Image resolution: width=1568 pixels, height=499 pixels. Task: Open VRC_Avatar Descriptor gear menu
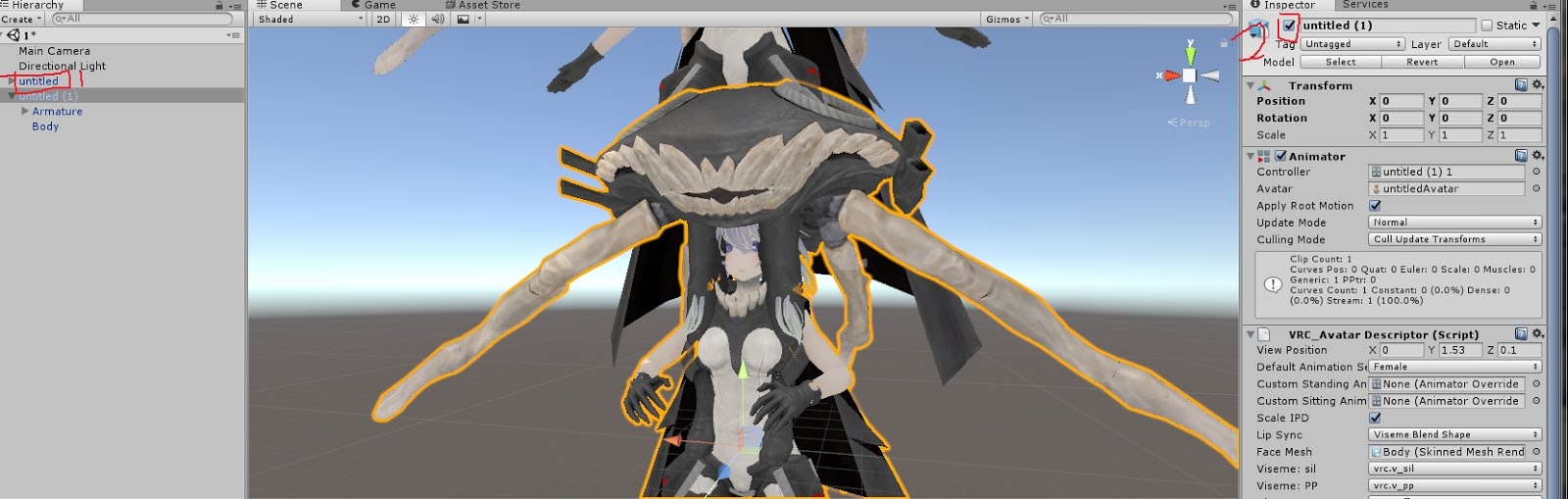pos(1538,334)
